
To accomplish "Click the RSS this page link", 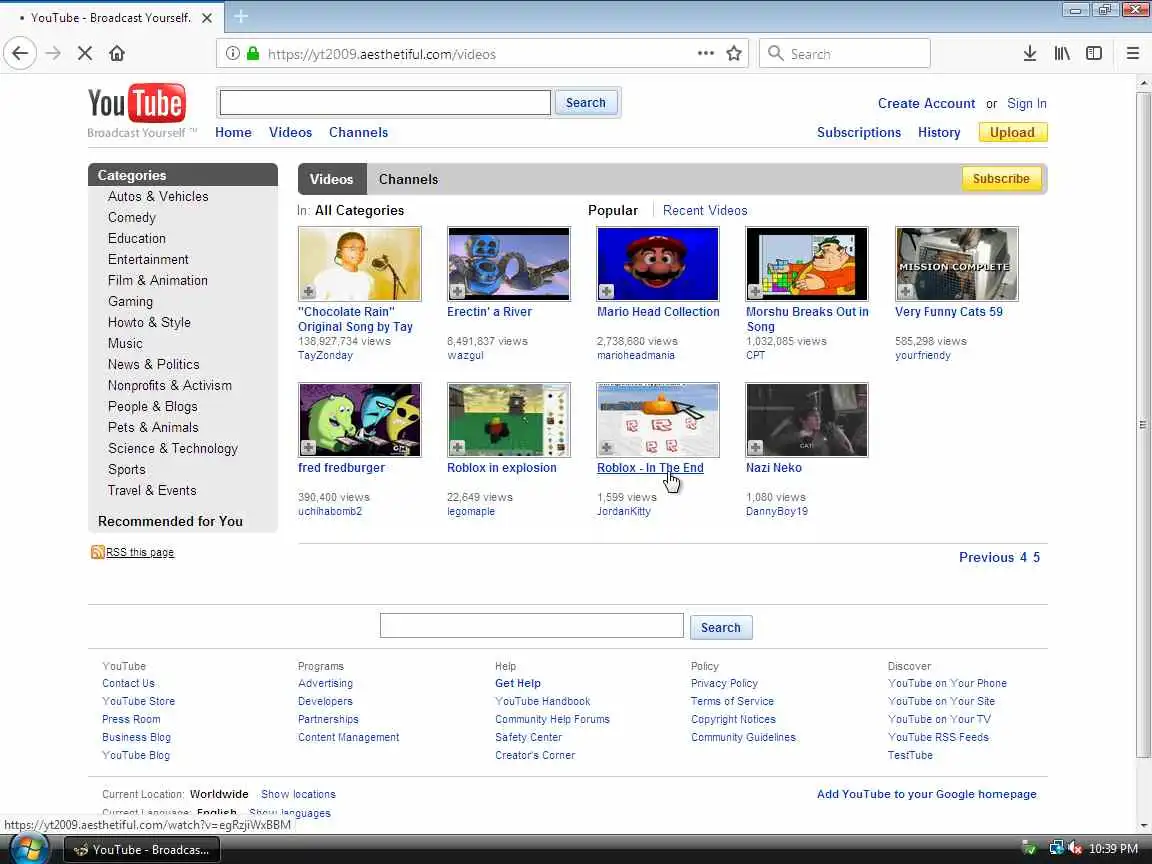I will (140, 552).
